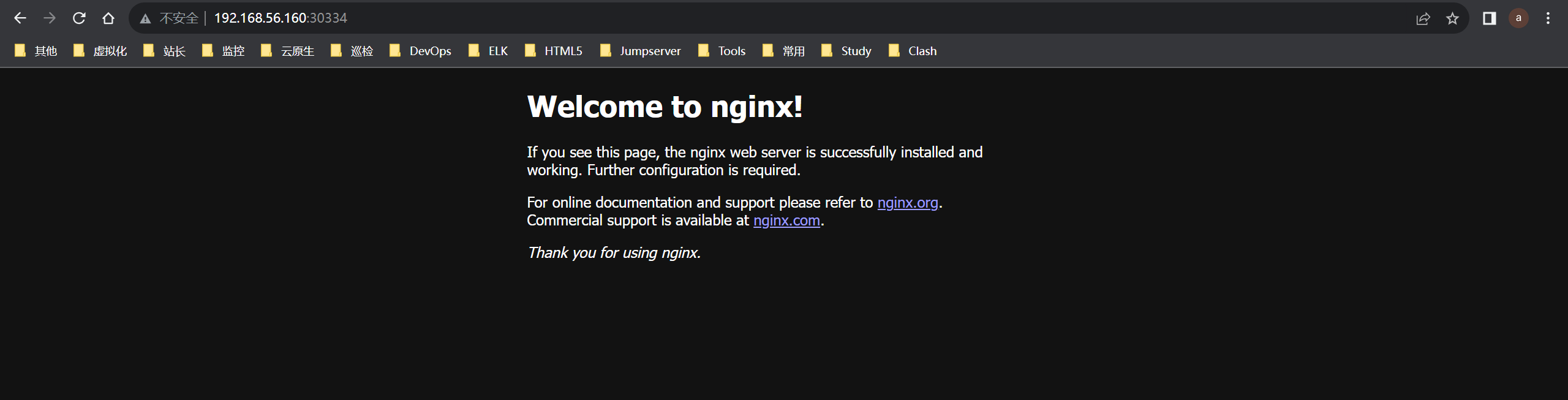Viewport: 1568px width, 400px height.
Task: Open the 虚拟化 bookmark folder
Action: (100, 51)
